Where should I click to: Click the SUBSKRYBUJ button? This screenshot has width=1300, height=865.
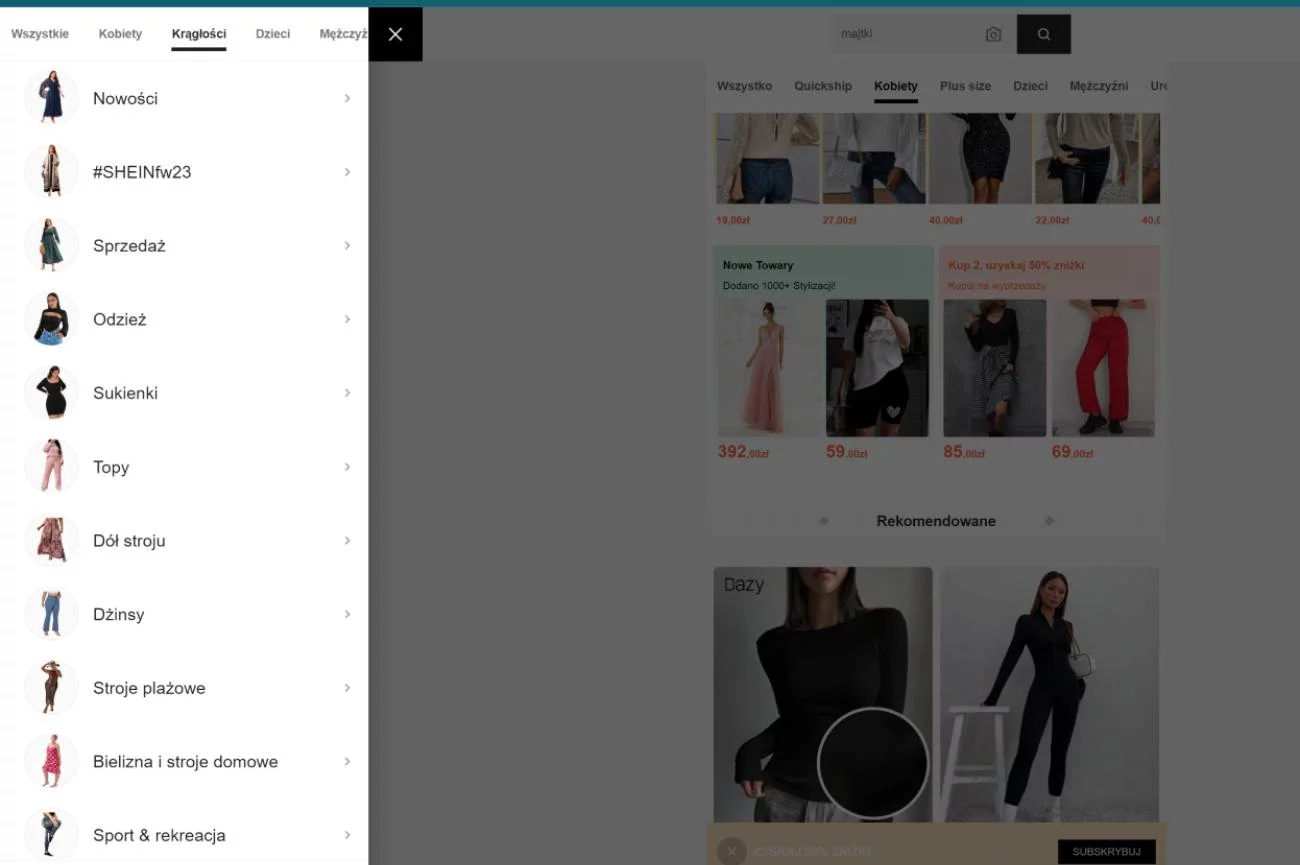1106,851
